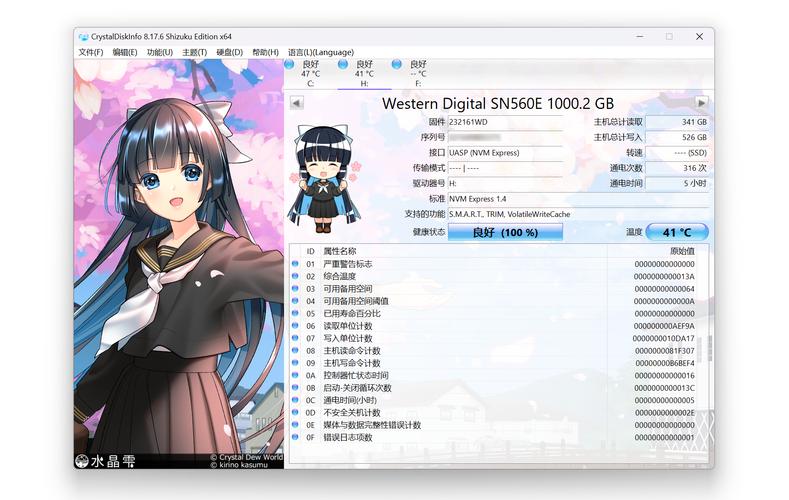Open the 主题(T) menu

pos(194,52)
